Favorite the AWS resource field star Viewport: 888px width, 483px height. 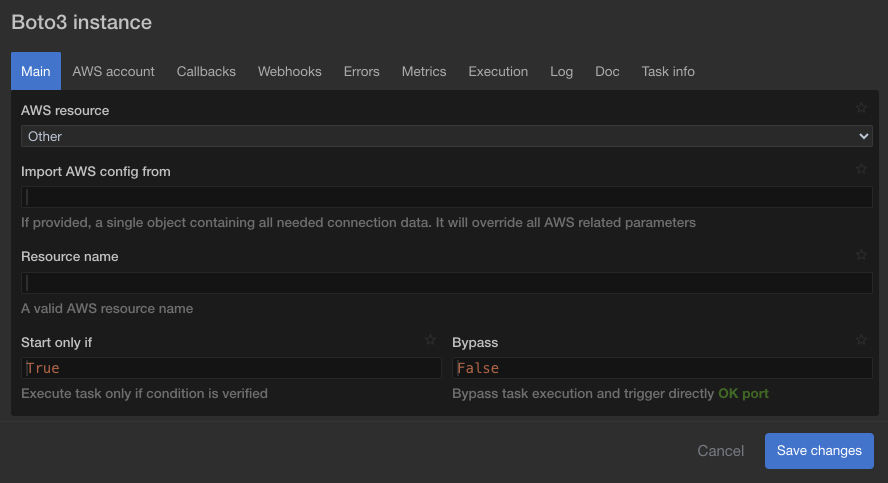(x=861, y=108)
